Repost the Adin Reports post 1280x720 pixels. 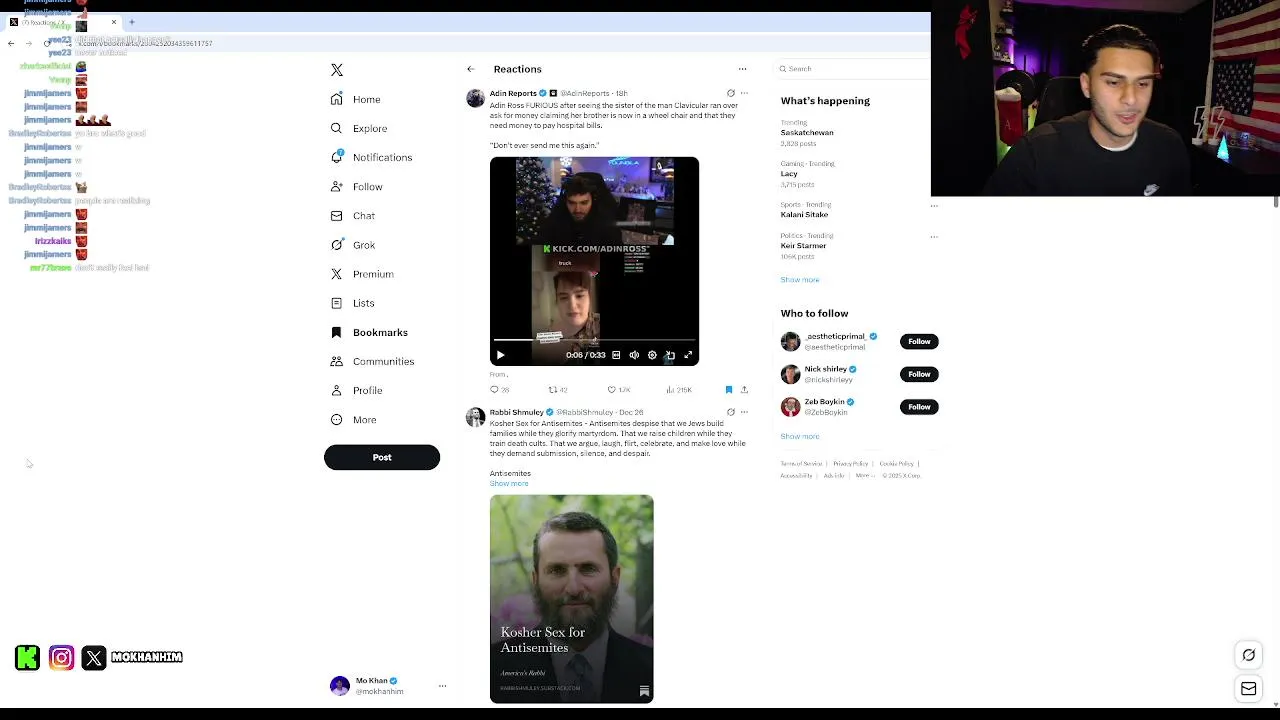click(x=558, y=390)
